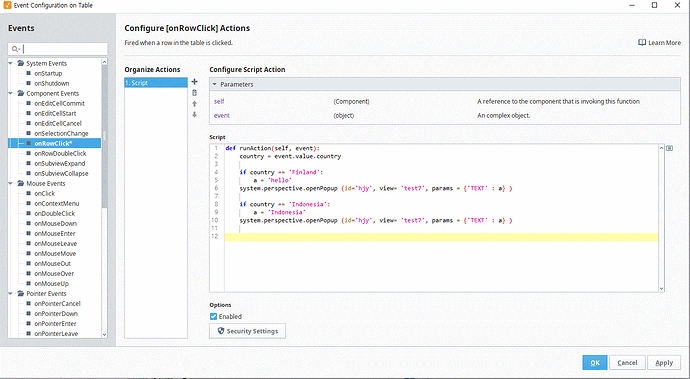
Task: Close the Event Configuration window
Action: coord(677,5)
